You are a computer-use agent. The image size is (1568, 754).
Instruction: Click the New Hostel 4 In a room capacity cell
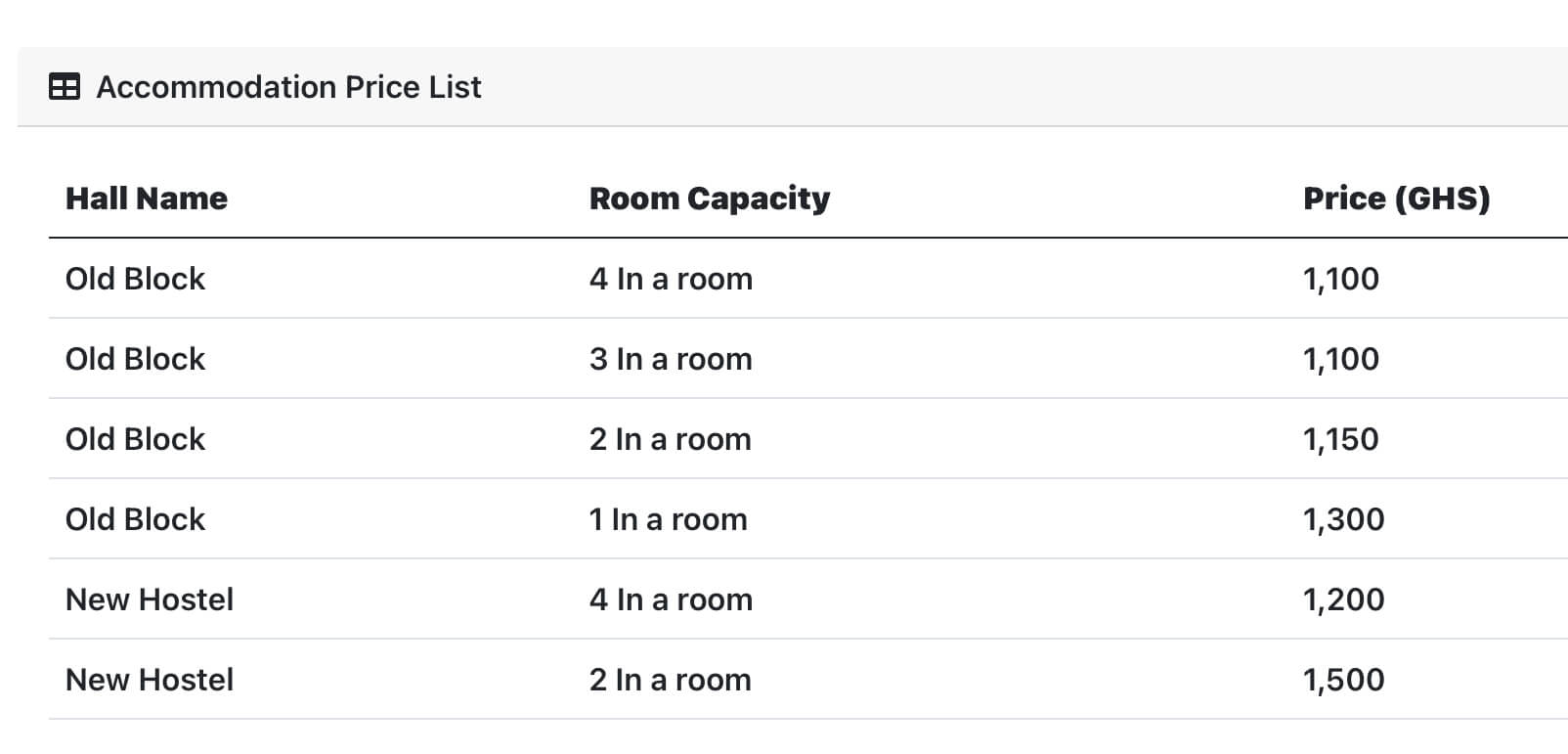coord(671,599)
